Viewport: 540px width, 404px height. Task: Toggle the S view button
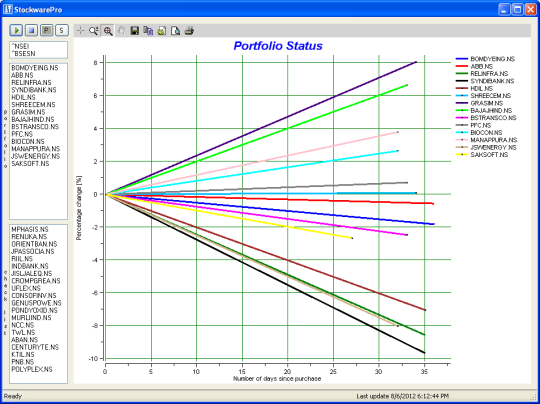point(62,30)
